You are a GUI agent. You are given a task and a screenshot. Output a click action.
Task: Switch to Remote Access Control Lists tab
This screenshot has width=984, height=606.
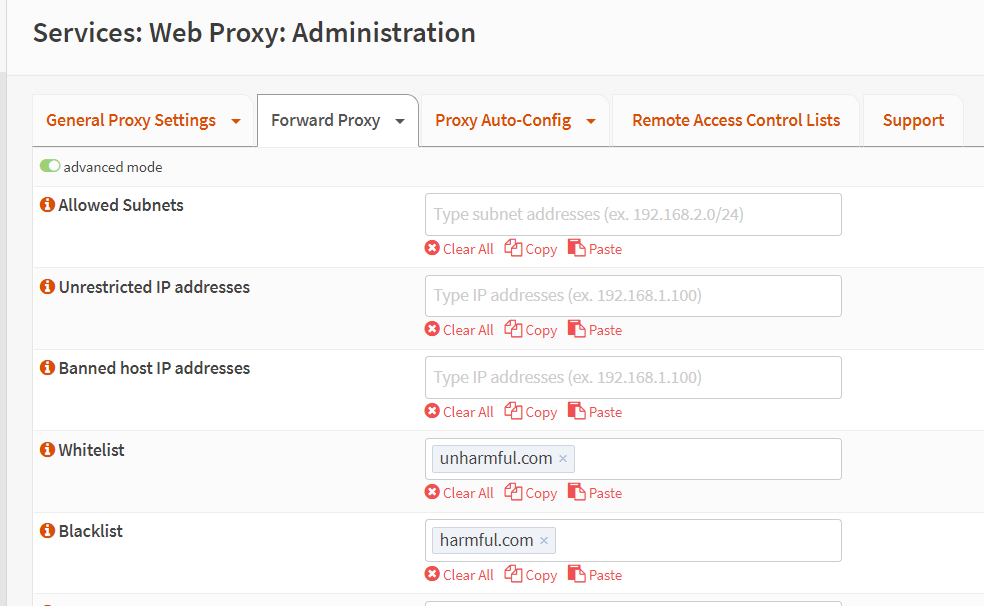735,120
